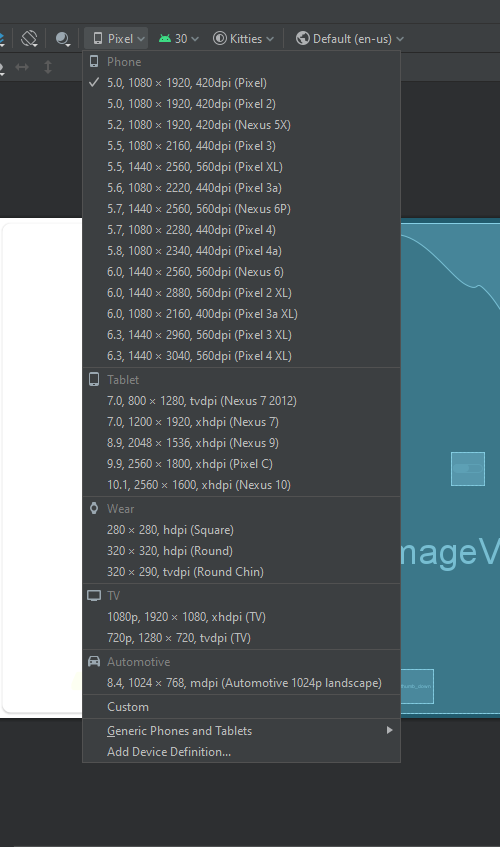This screenshot has width=500, height=847.
Task: Click the ImageView label in blueprint
Action: tap(450, 553)
